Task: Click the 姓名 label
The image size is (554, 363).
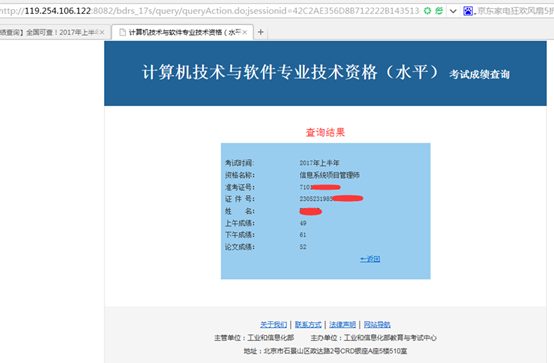Action: tap(240, 211)
